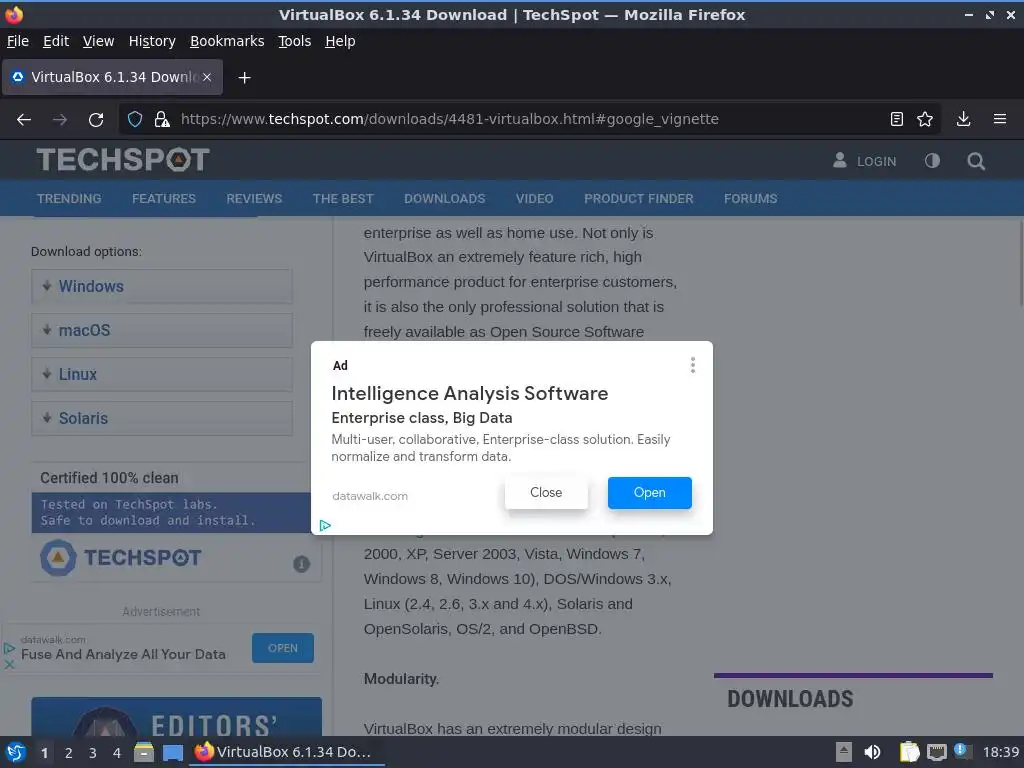Open TechSpot site search magnifier
Viewport: 1024px width, 768px height.
[976, 161]
